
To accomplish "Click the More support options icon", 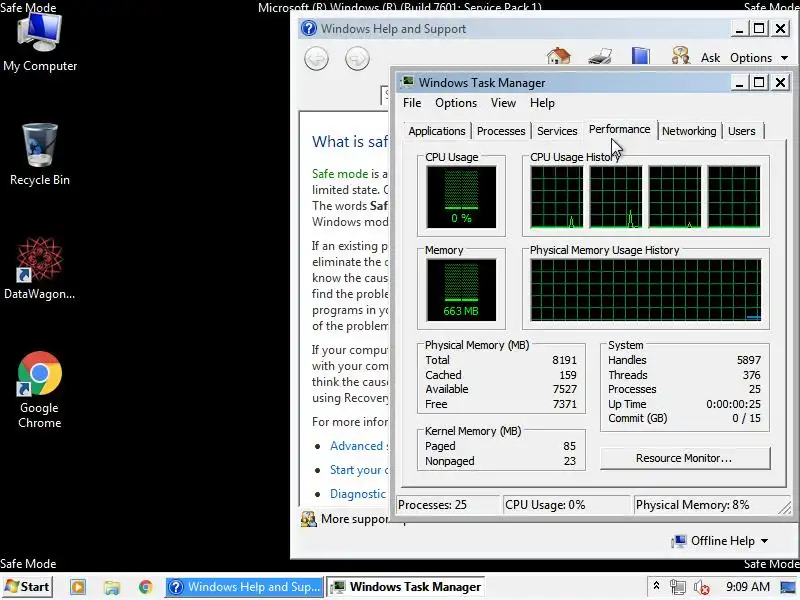I will [x=308, y=519].
